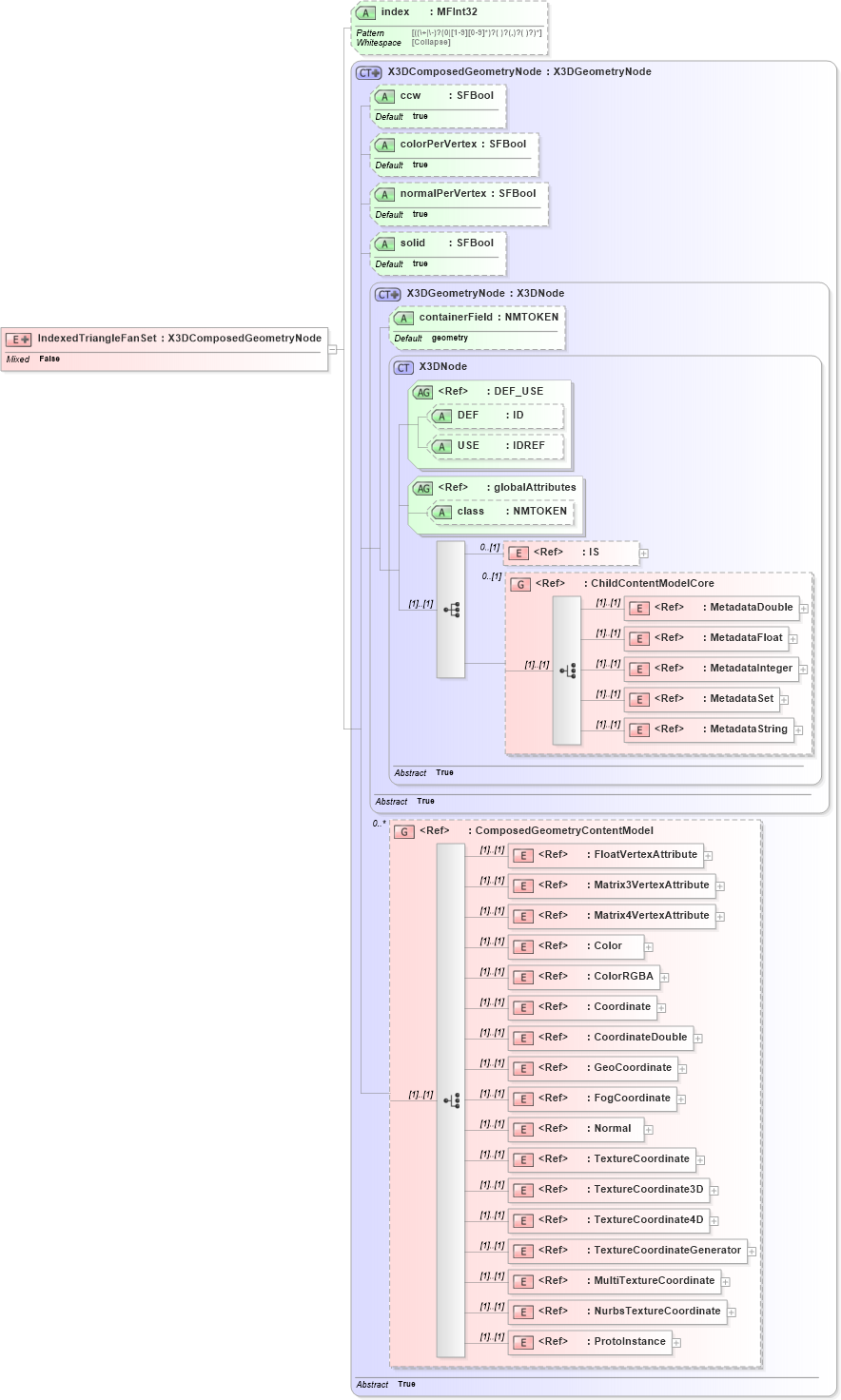This screenshot has width=841, height=1400.
Task: Open the X3DGeometryNode base type link
Action: tap(603, 71)
